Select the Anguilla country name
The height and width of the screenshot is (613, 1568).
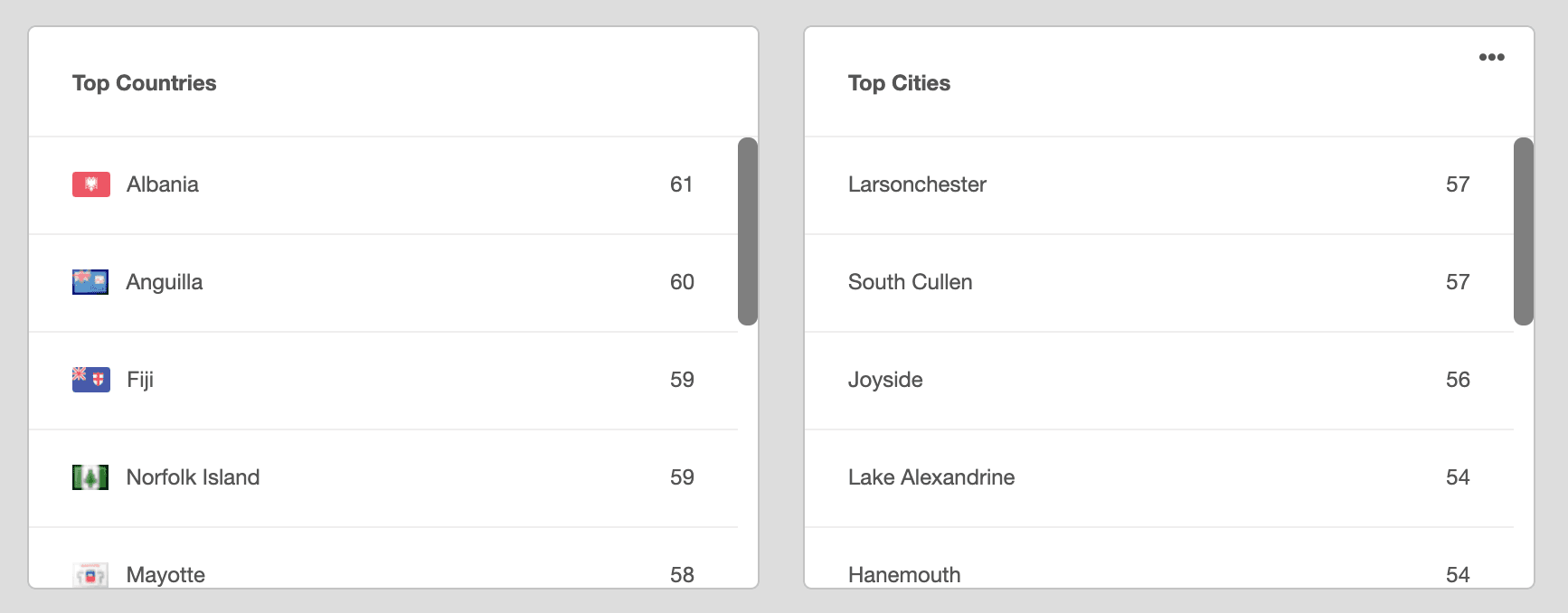[x=164, y=282]
